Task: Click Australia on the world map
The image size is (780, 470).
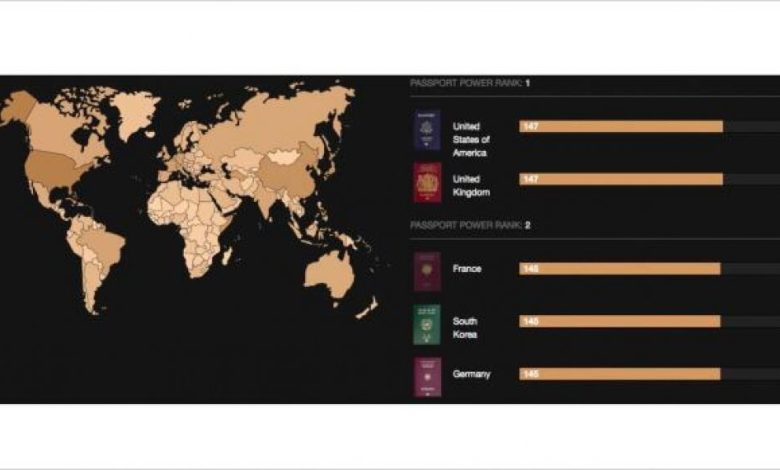Action: [x=329, y=275]
